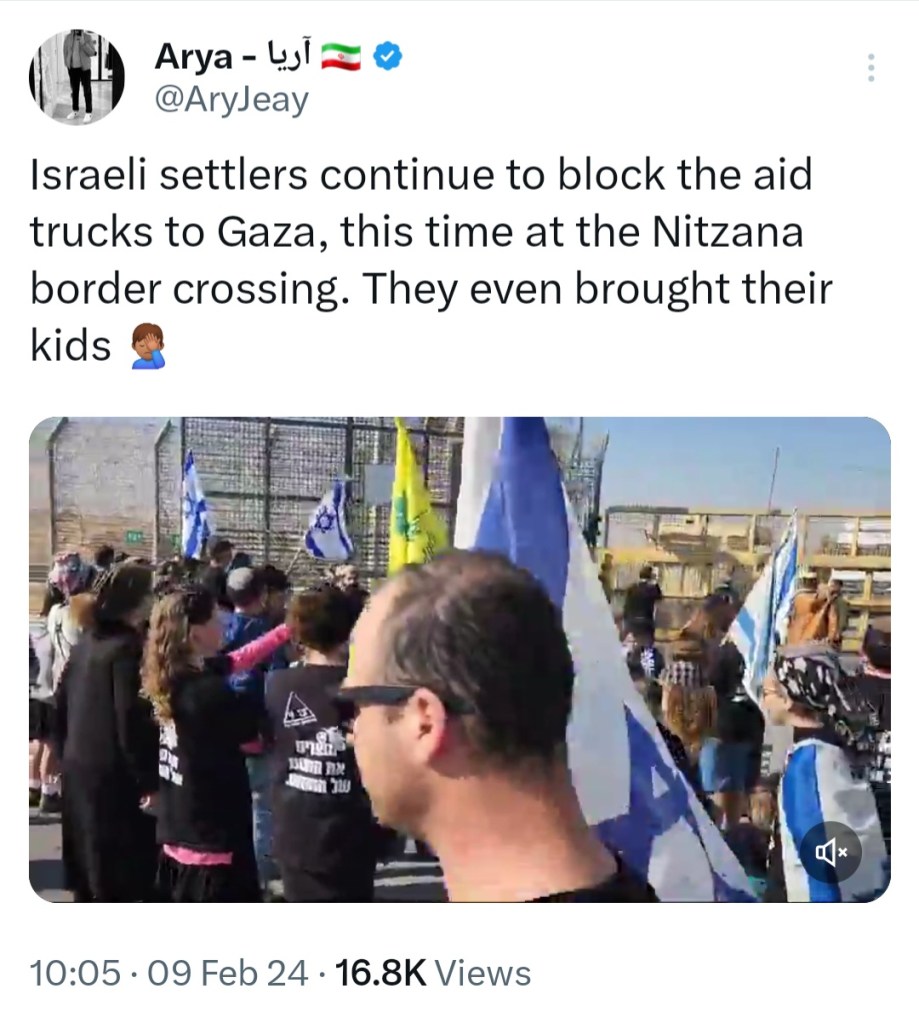Unmute the video with the speaker icon
The image size is (919, 1023).
click(x=831, y=852)
